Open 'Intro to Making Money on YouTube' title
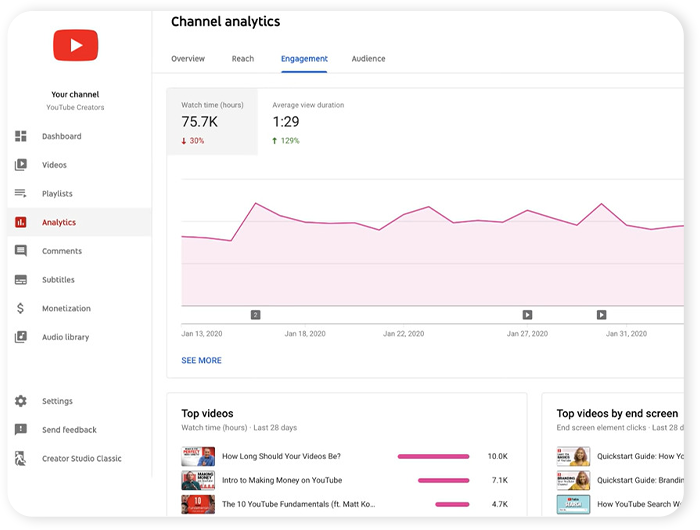The width and height of the screenshot is (700, 530). (282, 480)
